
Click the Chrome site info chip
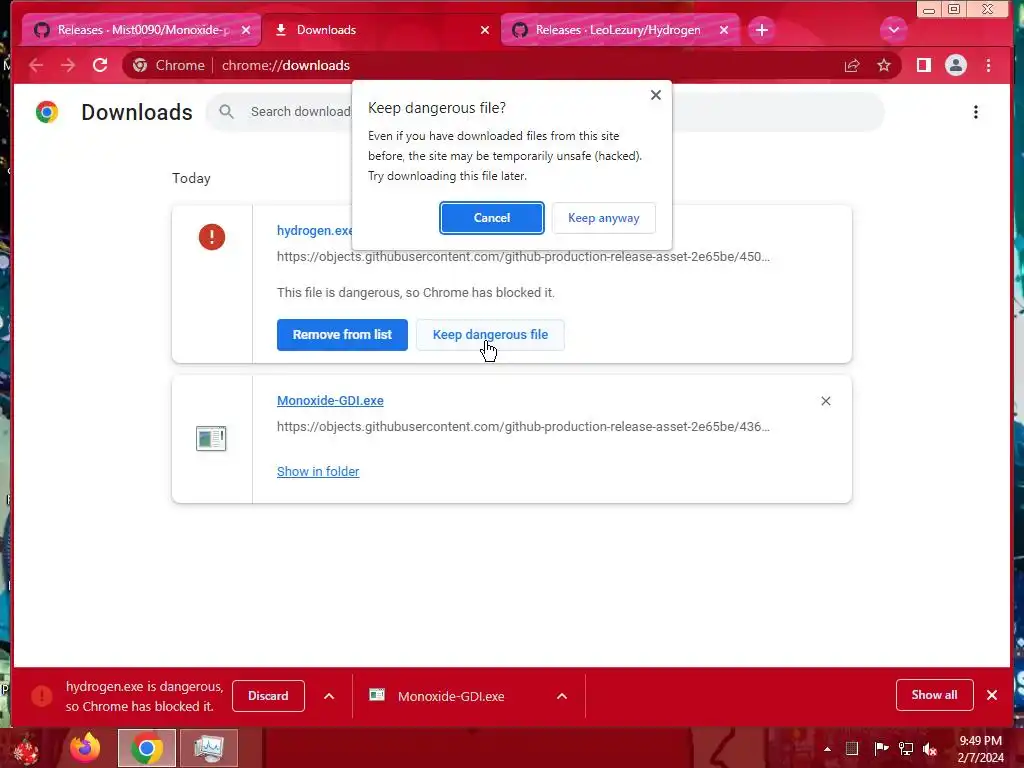click(x=168, y=65)
